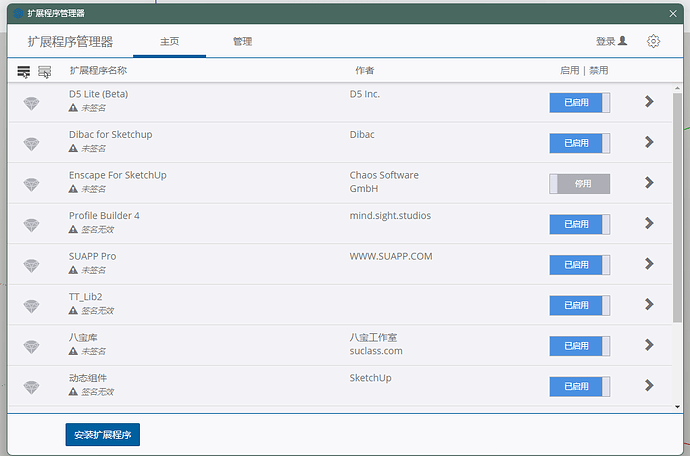
Task: Click the disable-all extensions list icon
Action: coord(44,71)
